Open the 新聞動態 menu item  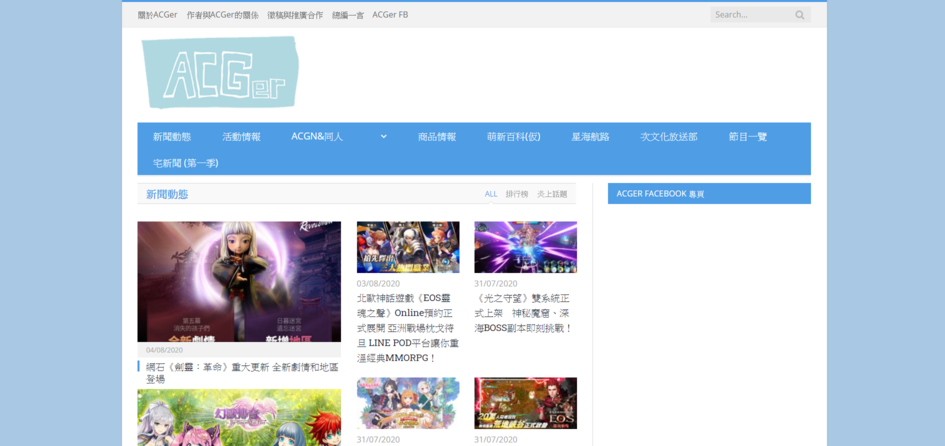[x=172, y=137]
